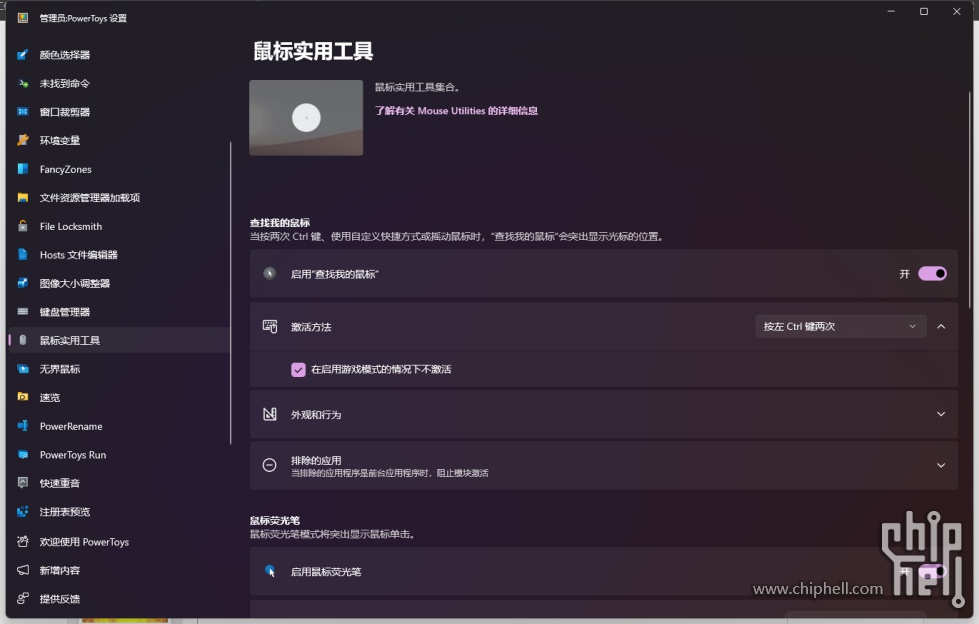Click the sidebar vertical scrollbar

pos(230,292)
